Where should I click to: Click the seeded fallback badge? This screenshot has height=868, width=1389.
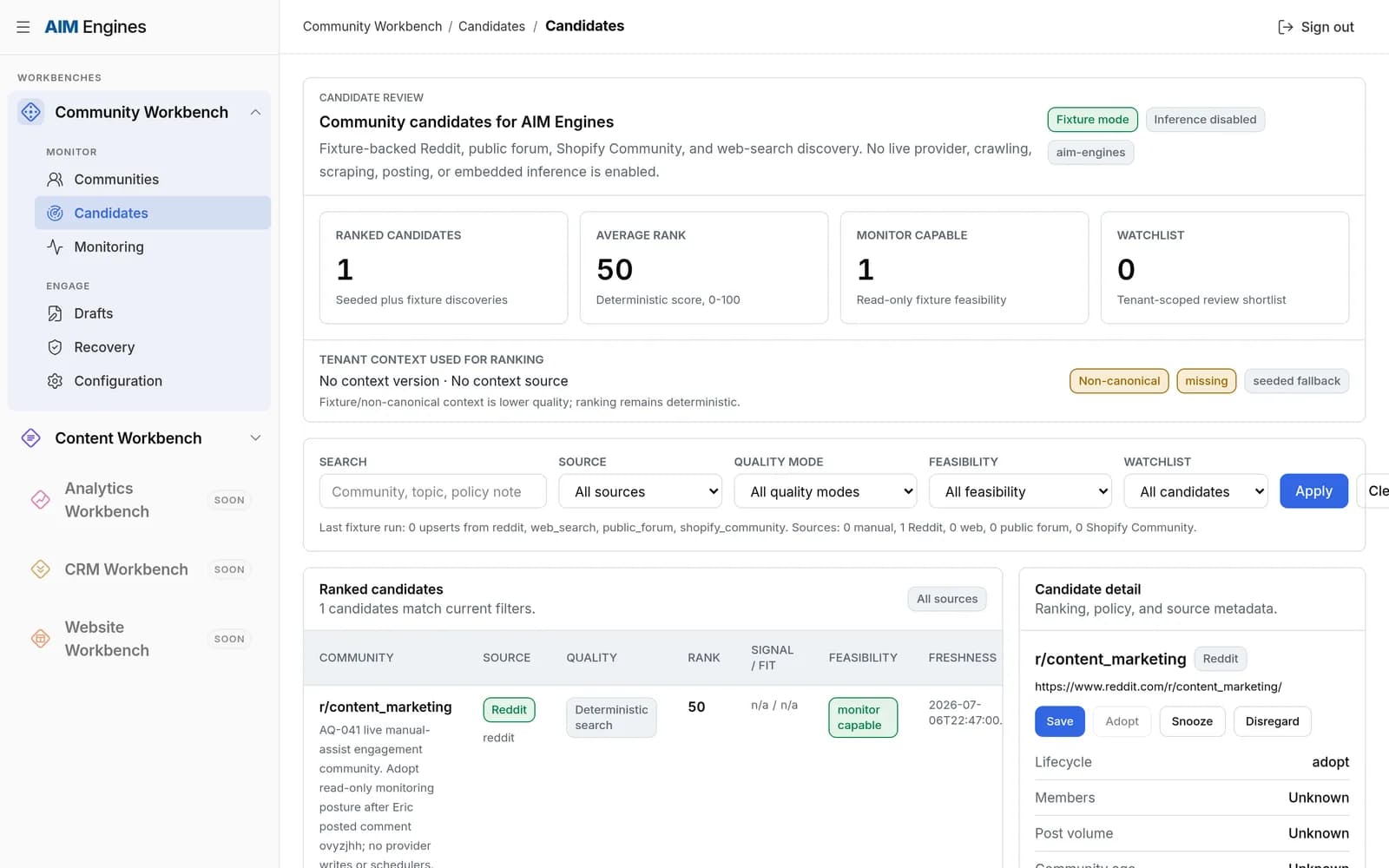(x=1296, y=381)
